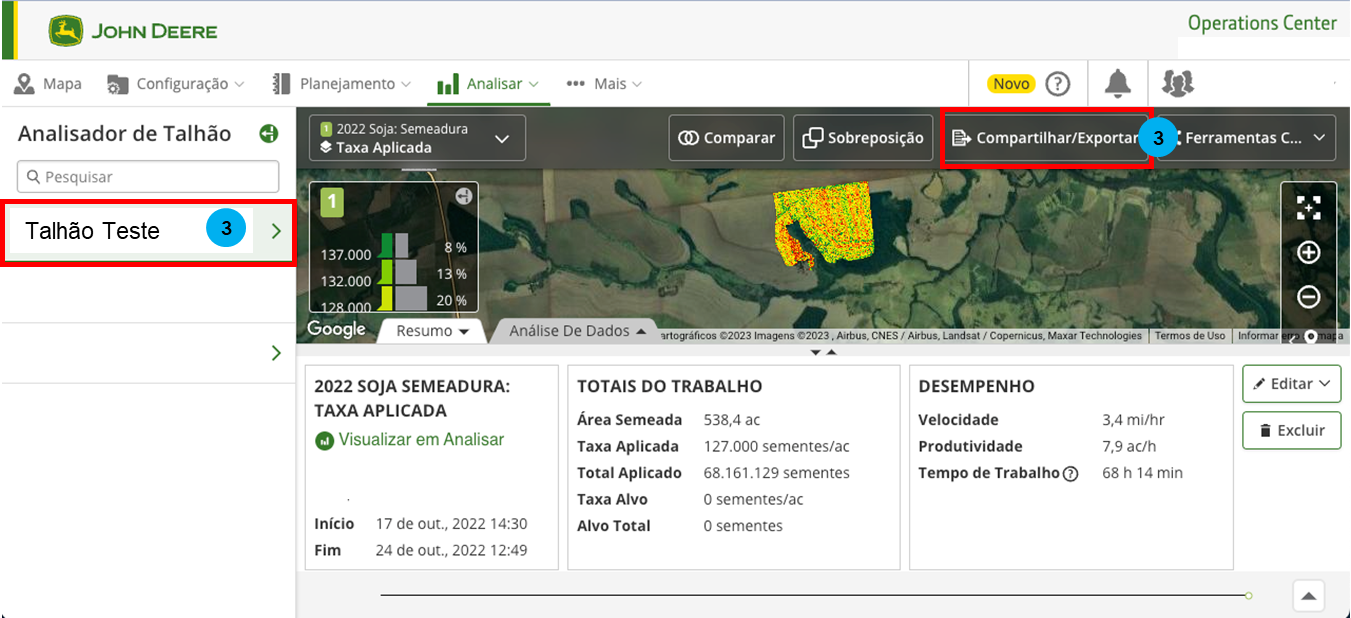
Task: Expand the Talhão Teste field item
Action: (276, 232)
